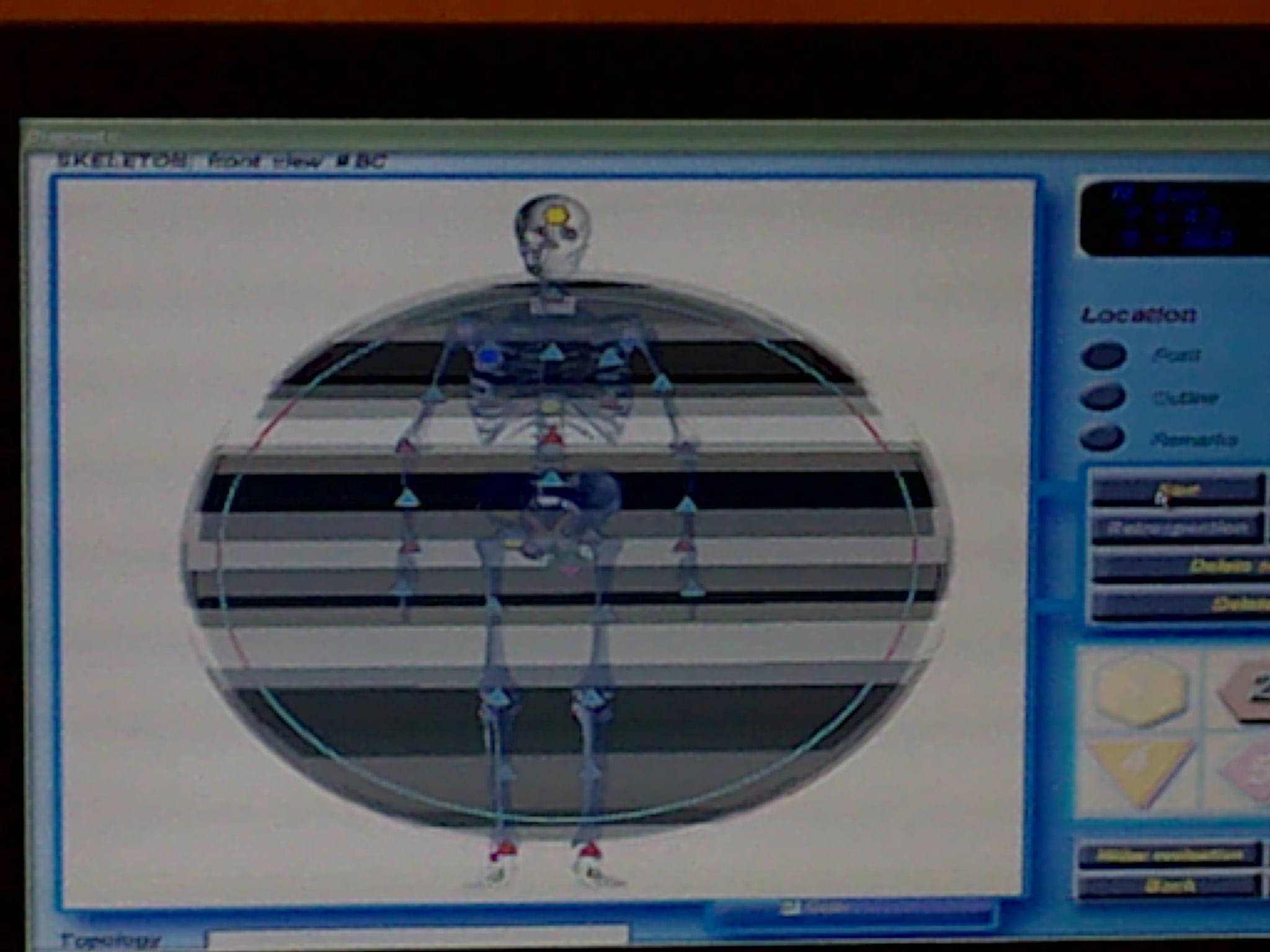Select the first radio option under Location
Screen dimensions: 1270x952
1104,356
